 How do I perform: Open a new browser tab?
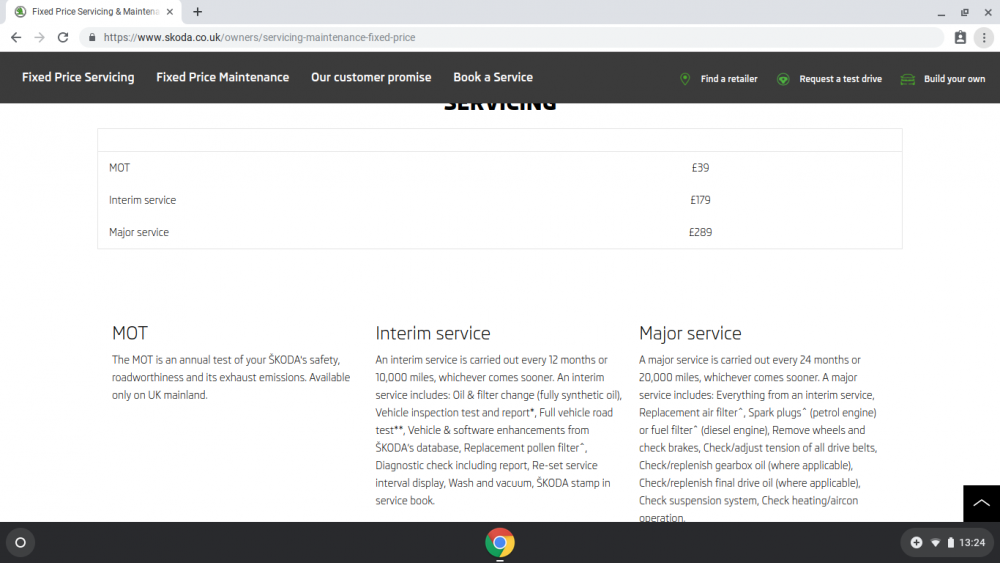pyautogui.click(x=198, y=11)
